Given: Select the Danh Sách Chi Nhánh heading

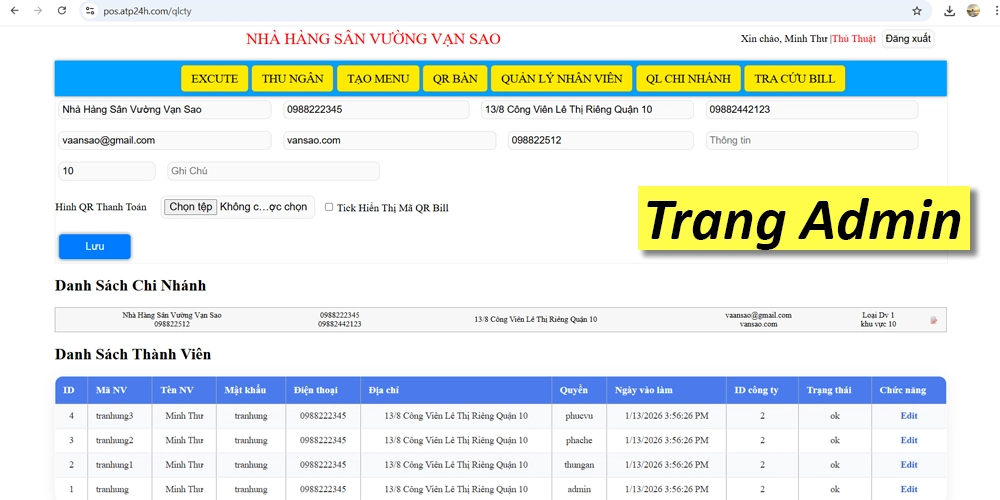Looking at the screenshot, I should pyautogui.click(x=131, y=285).
